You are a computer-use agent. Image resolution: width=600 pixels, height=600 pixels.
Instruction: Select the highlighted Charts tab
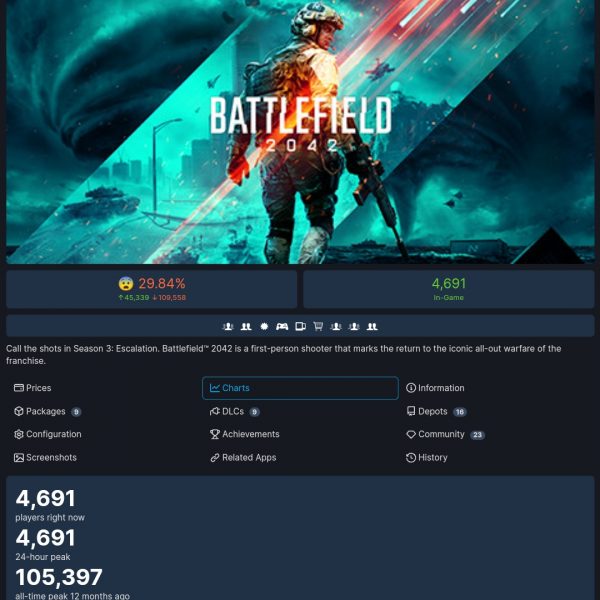300,388
